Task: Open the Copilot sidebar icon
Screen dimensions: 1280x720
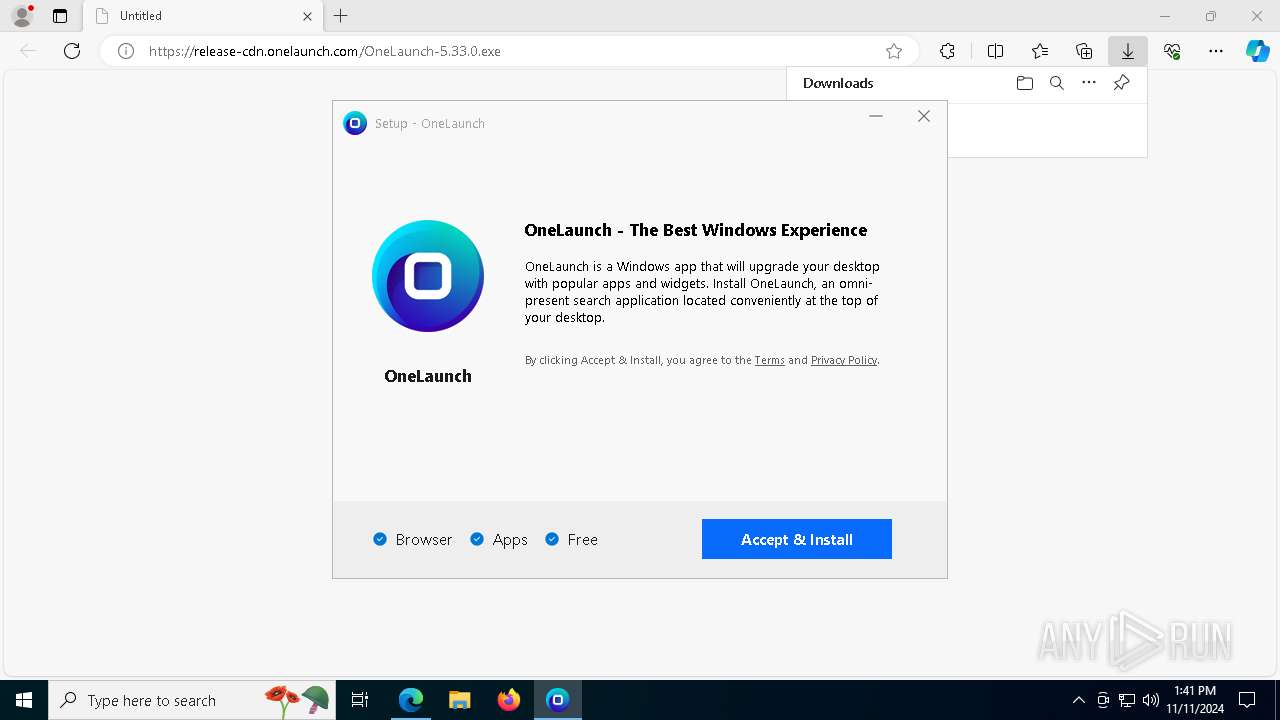Action: [x=1257, y=51]
